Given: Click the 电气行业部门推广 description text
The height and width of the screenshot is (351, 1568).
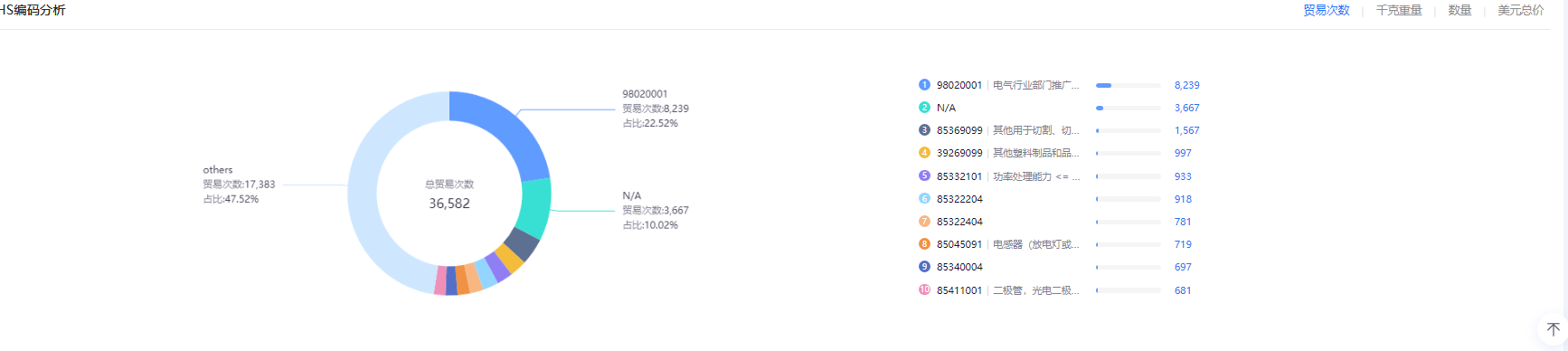Looking at the screenshot, I should [1036, 85].
